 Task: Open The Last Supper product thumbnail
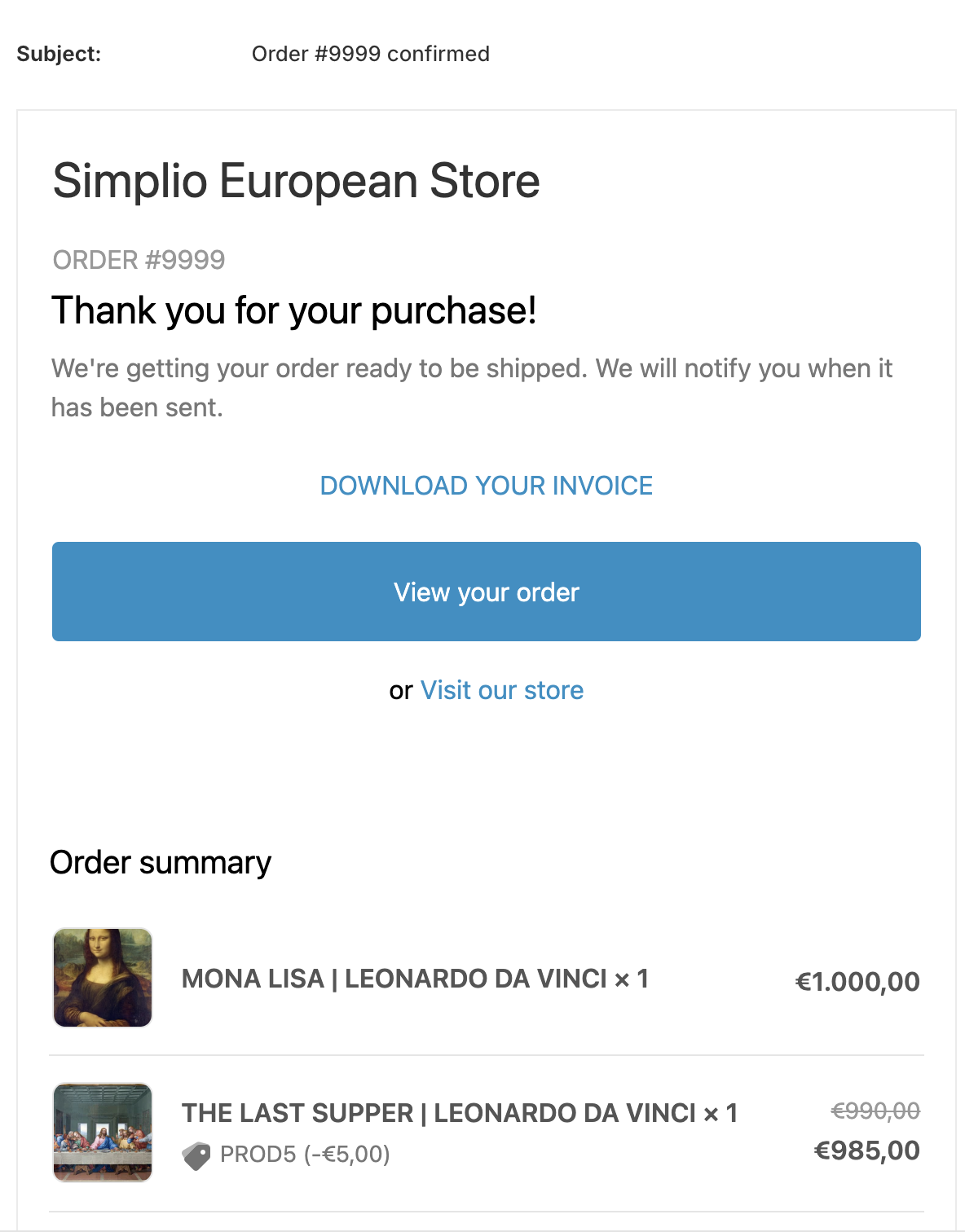point(103,1132)
